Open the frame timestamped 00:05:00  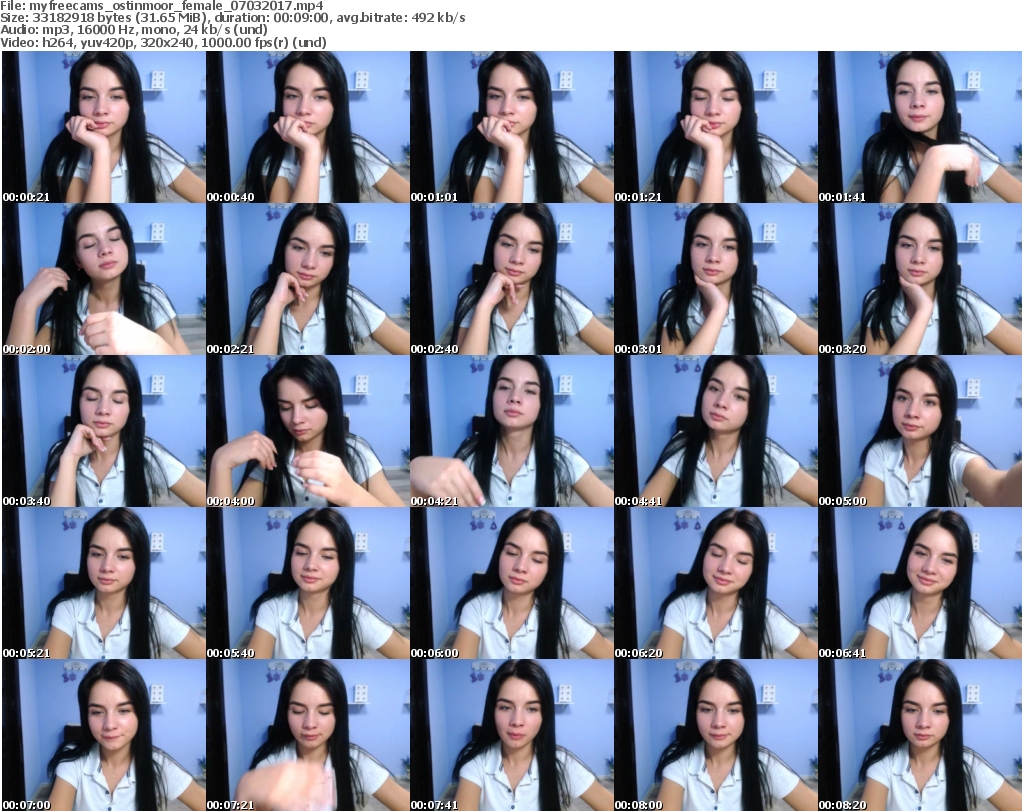(920, 431)
